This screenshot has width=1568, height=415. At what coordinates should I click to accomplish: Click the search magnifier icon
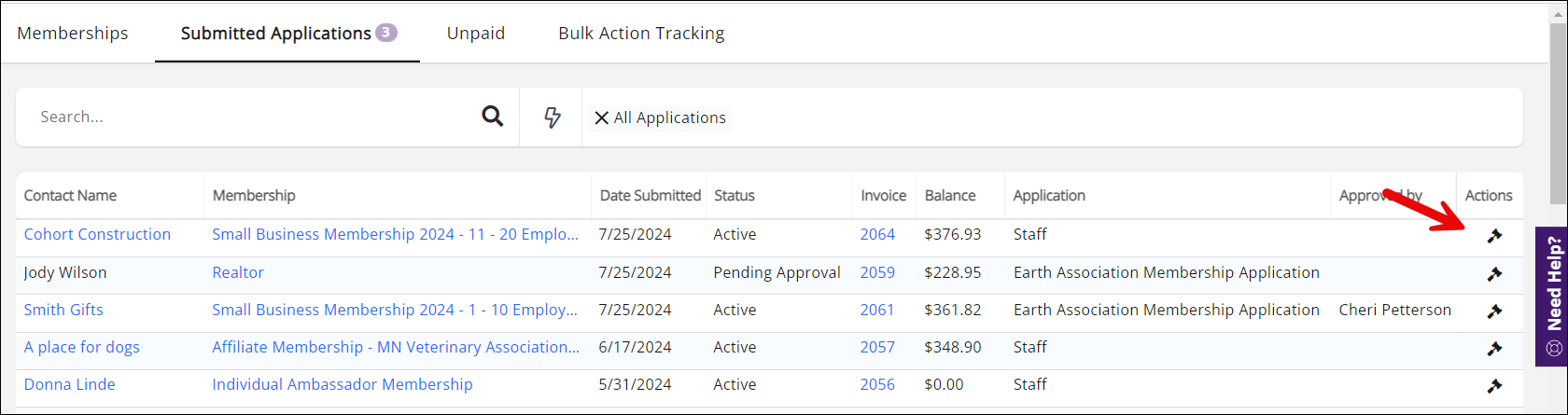click(492, 117)
